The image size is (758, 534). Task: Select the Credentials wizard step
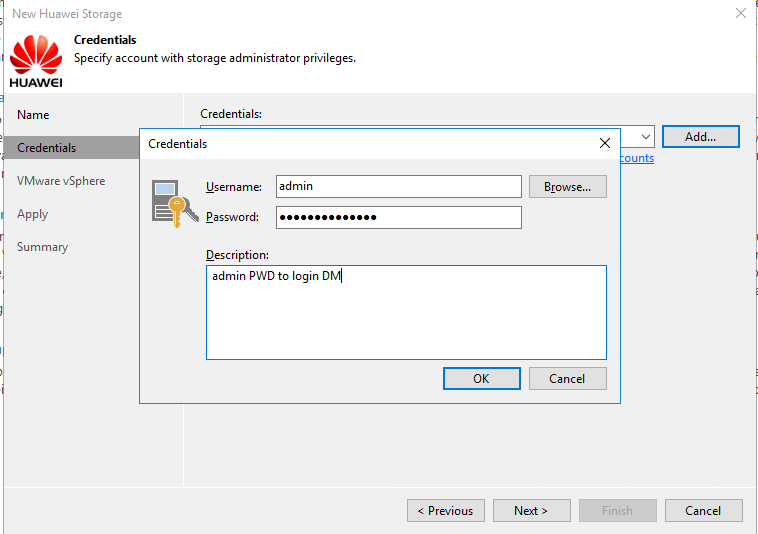[x=72, y=147]
